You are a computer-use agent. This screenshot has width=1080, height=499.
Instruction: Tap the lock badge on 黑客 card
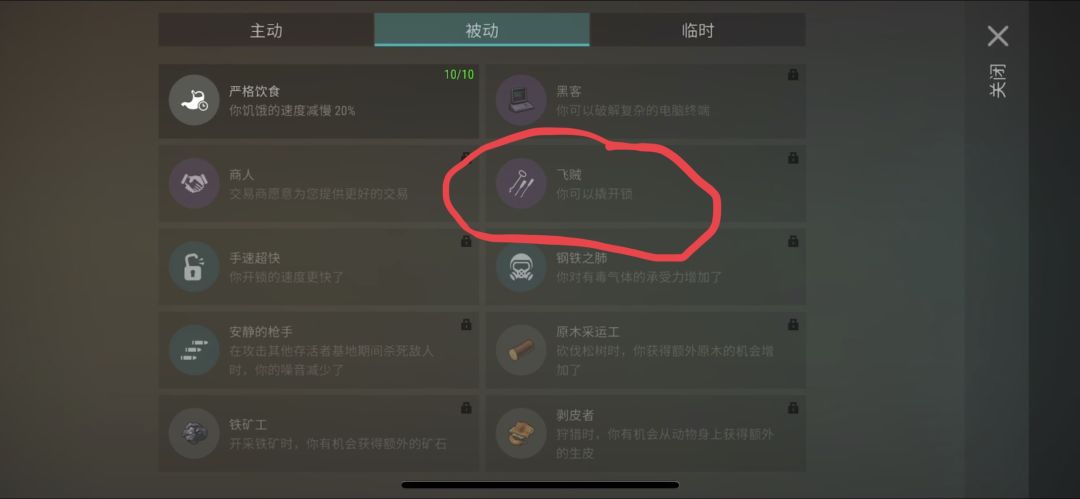point(793,74)
